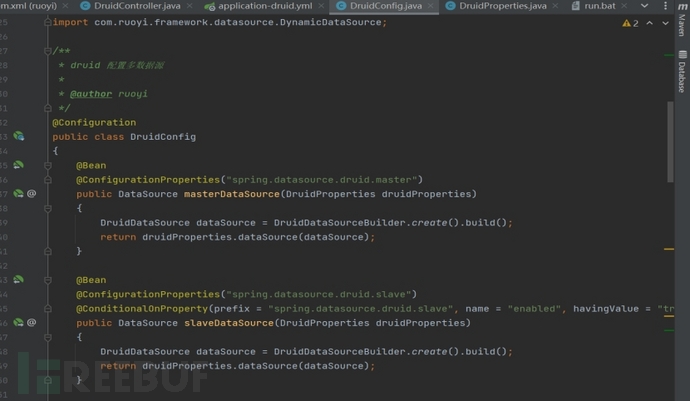Screen dimensions: 690x401
Task: Click Spring bean gutter icon beside class DruidConfig
Action: 18,136
